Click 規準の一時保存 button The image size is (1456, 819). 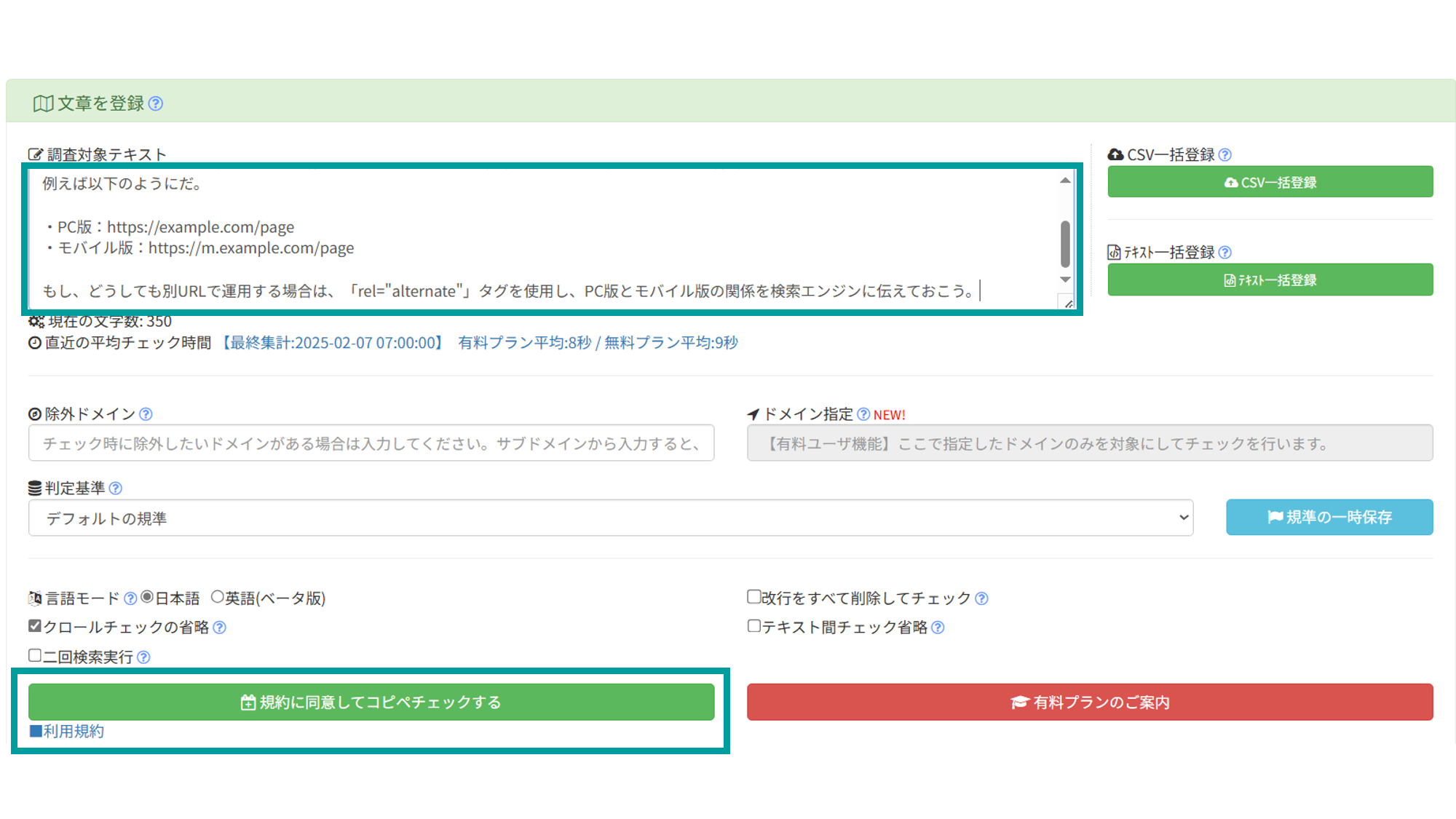tap(1329, 517)
